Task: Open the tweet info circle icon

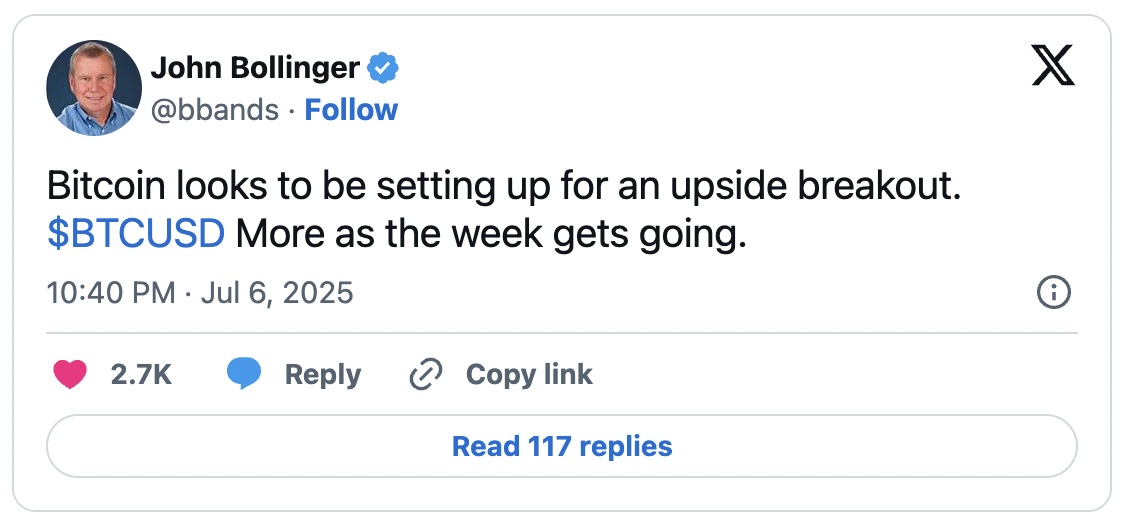Action: click(x=1055, y=293)
